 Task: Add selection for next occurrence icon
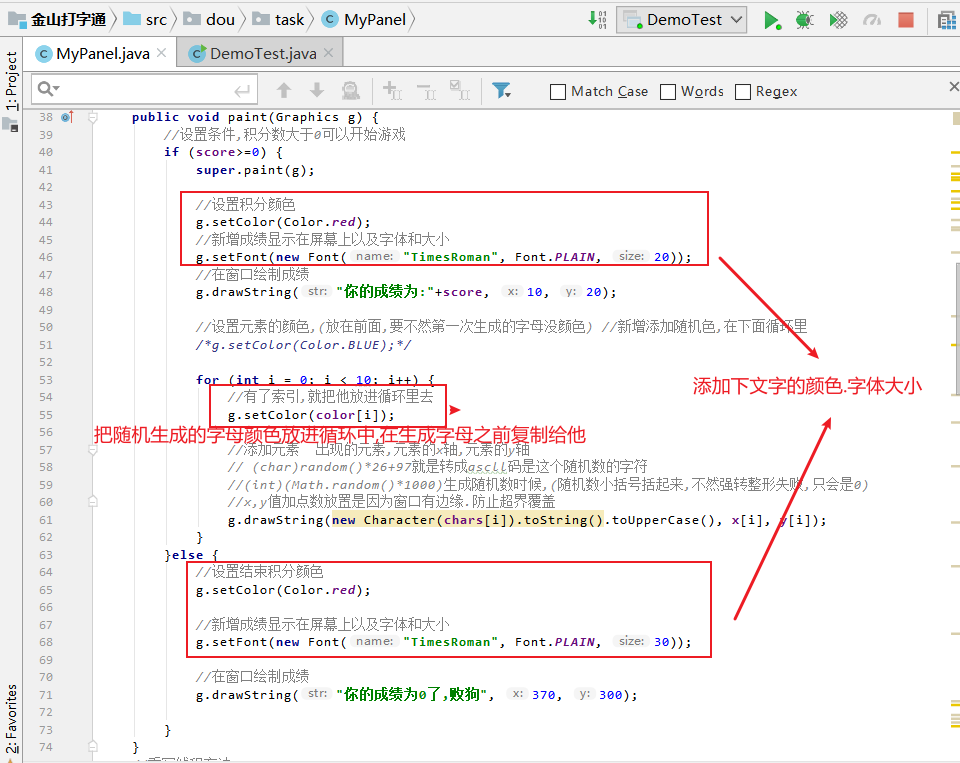point(392,91)
